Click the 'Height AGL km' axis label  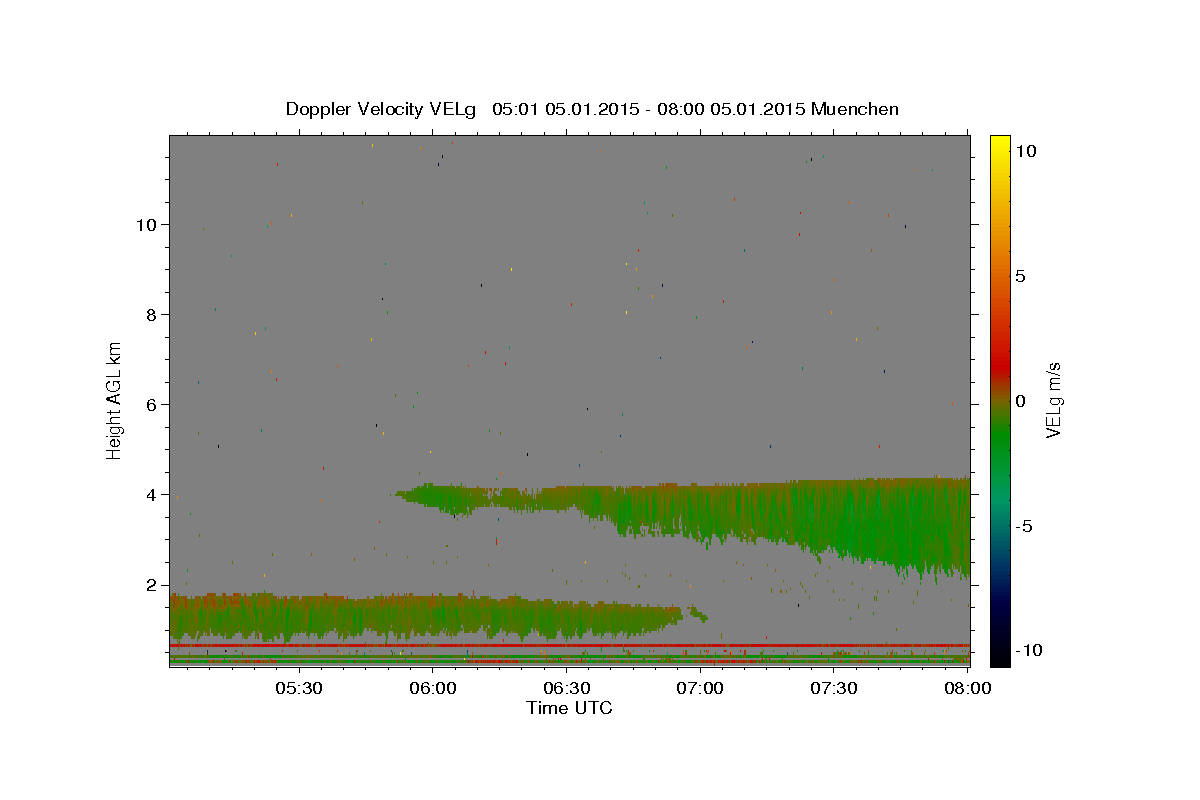coord(115,399)
